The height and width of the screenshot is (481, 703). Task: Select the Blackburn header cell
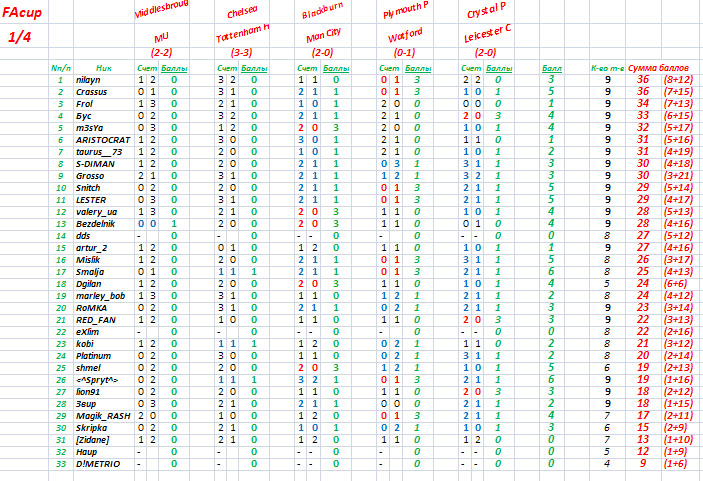(321, 15)
